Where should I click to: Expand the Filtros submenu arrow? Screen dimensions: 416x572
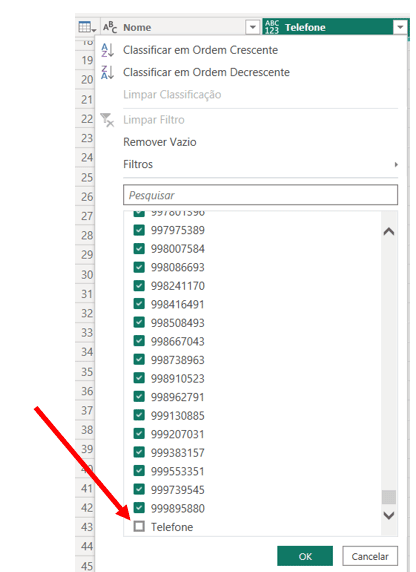[396, 165]
